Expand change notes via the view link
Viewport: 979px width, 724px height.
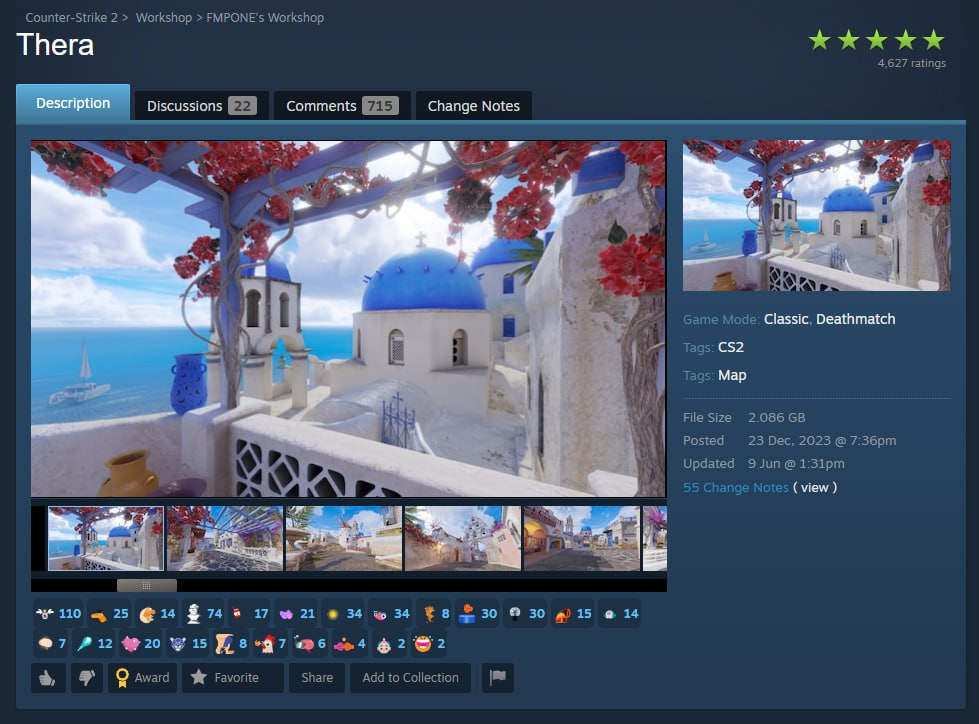pos(814,488)
